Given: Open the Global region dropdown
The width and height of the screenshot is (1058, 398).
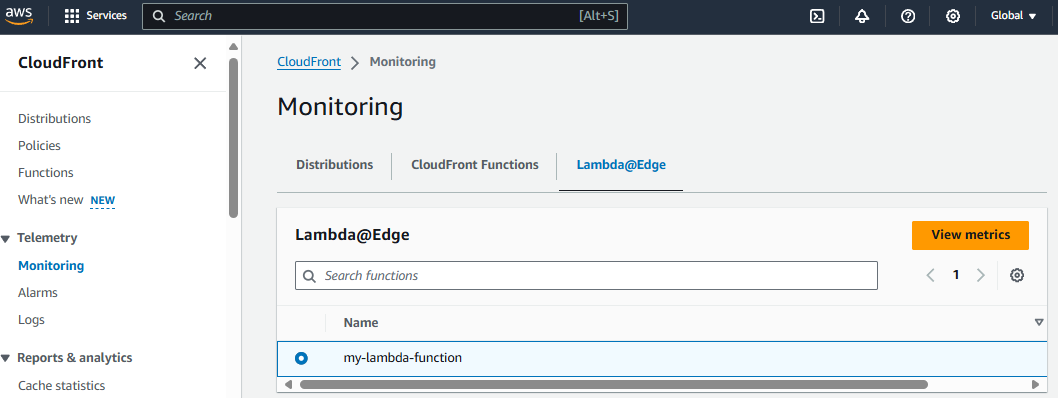Looking at the screenshot, I should point(1013,16).
